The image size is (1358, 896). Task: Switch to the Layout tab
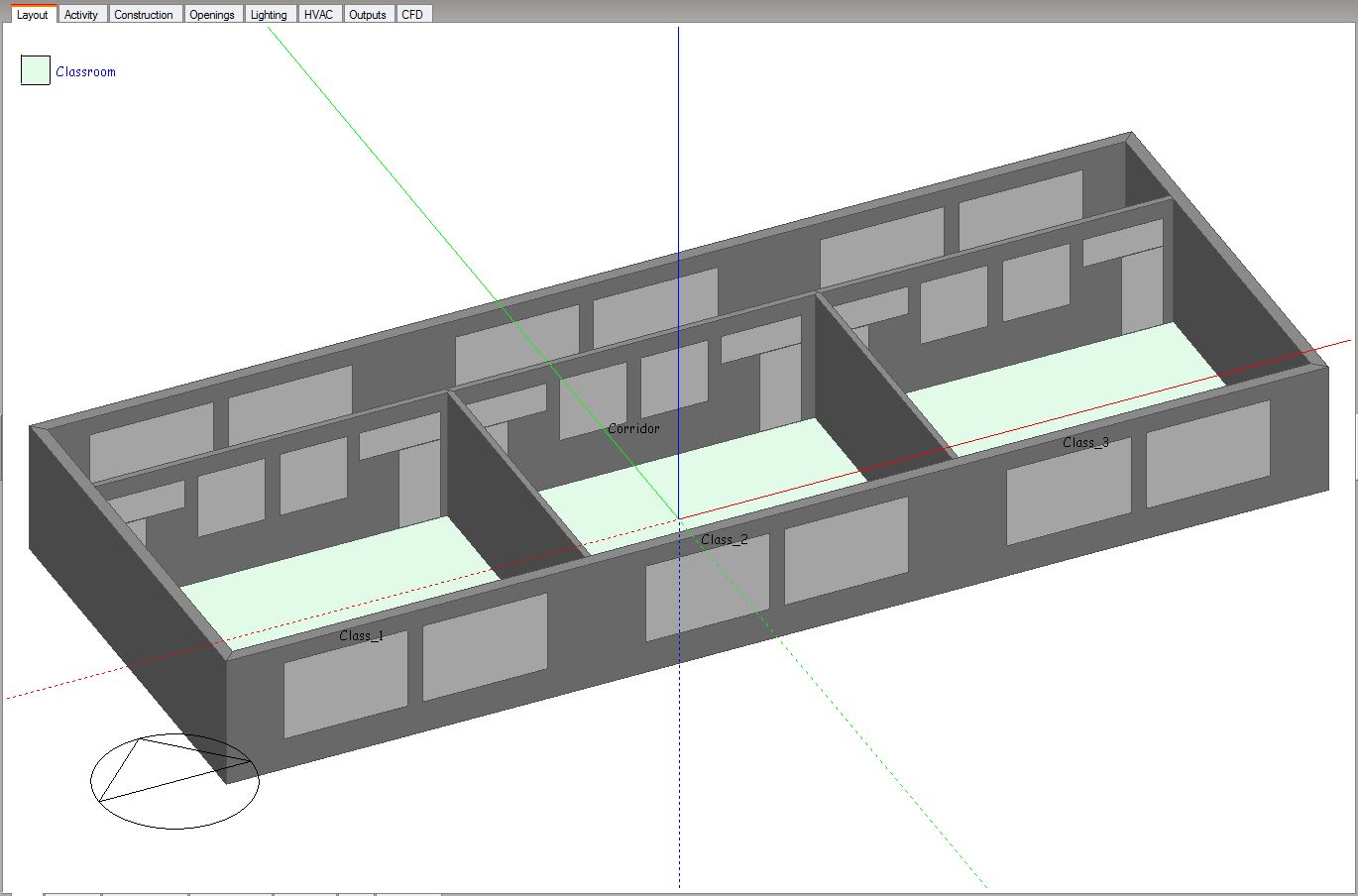point(32,15)
